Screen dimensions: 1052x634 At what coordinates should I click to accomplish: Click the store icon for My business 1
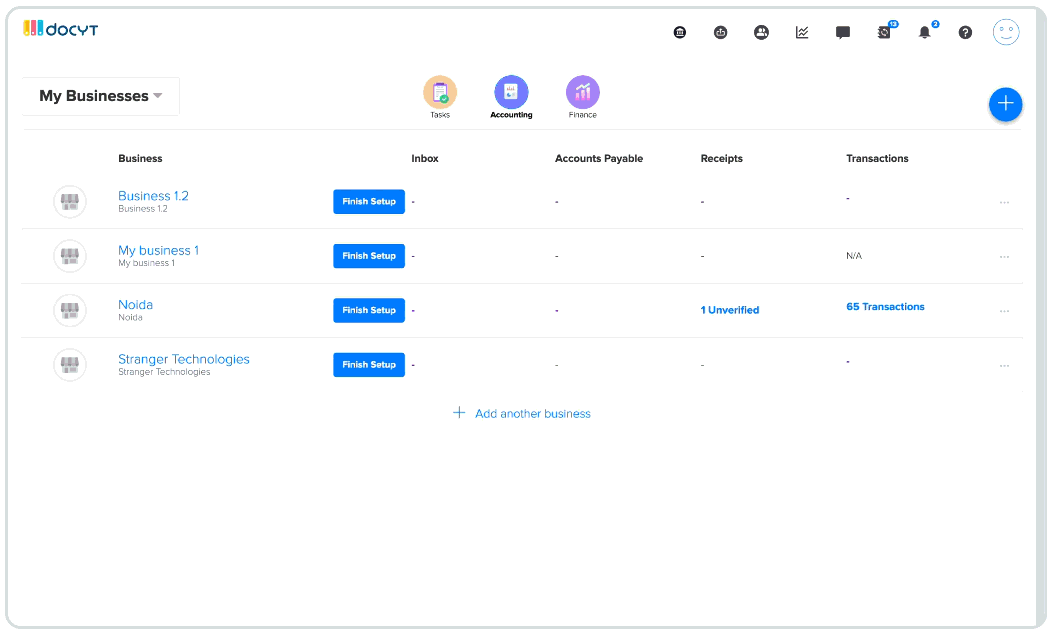(x=70, y=256)
